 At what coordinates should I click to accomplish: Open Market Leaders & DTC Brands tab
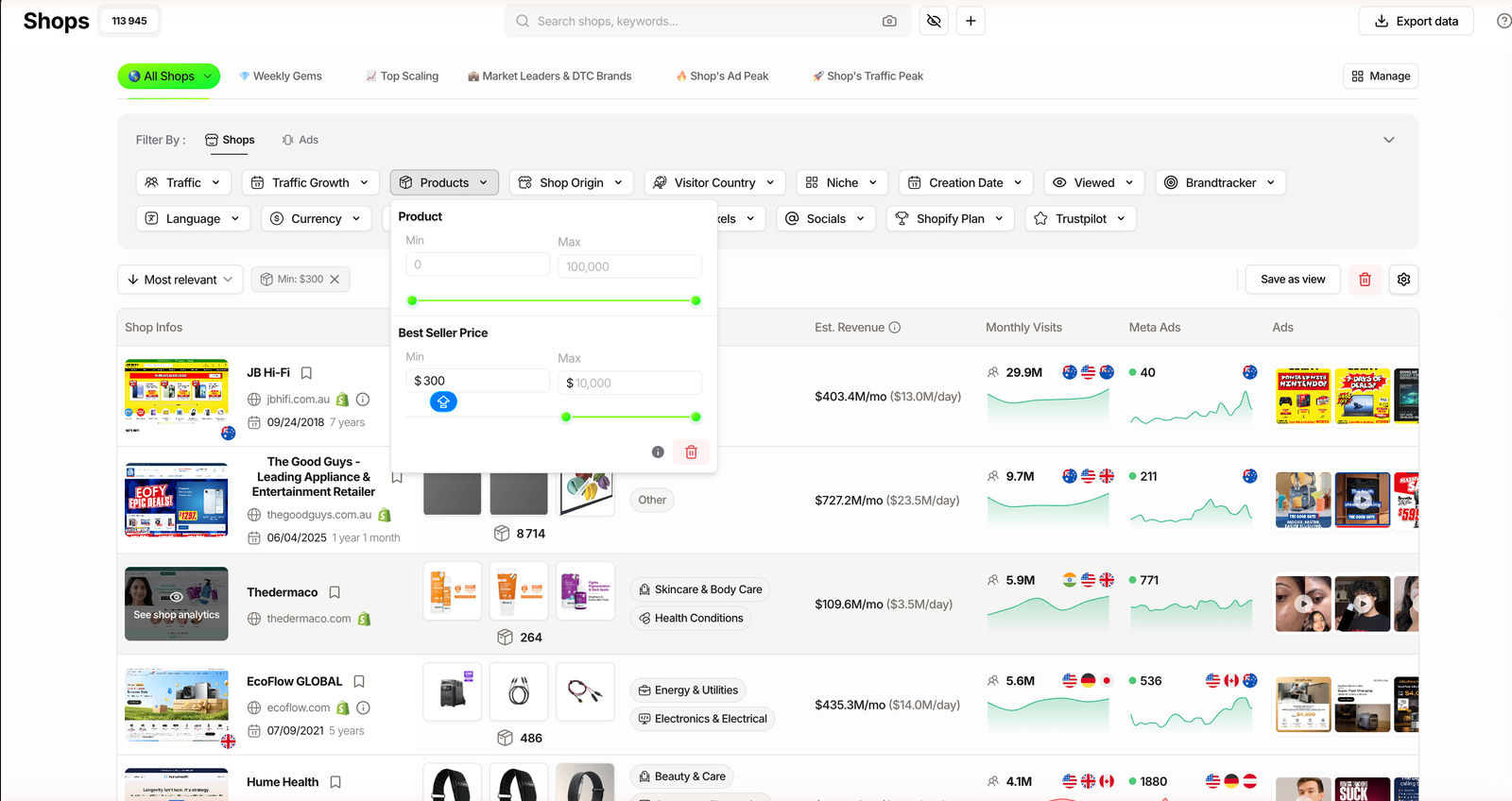(x=549, y=76)
